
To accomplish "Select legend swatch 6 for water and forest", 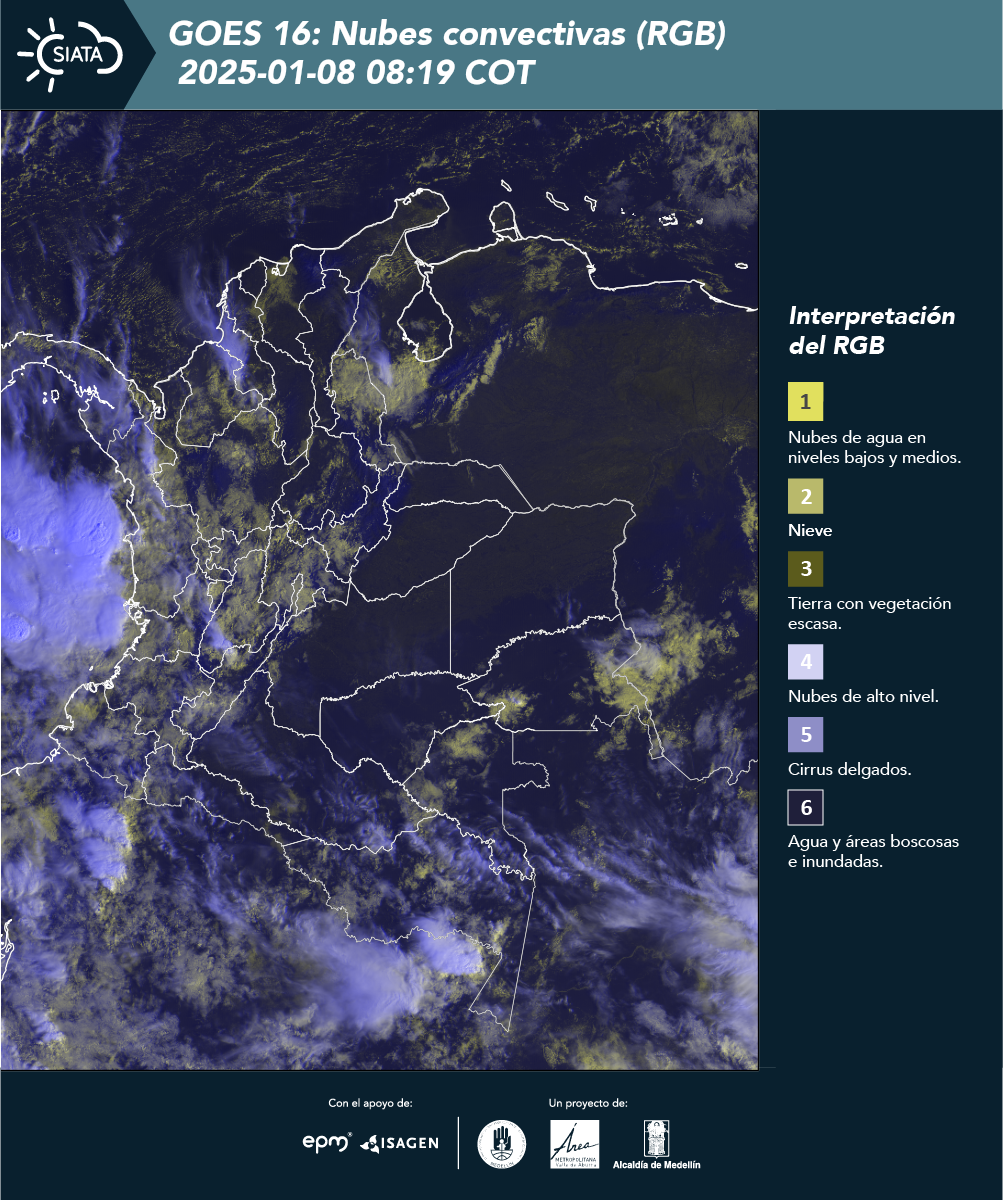I will [x=805, y=808].
